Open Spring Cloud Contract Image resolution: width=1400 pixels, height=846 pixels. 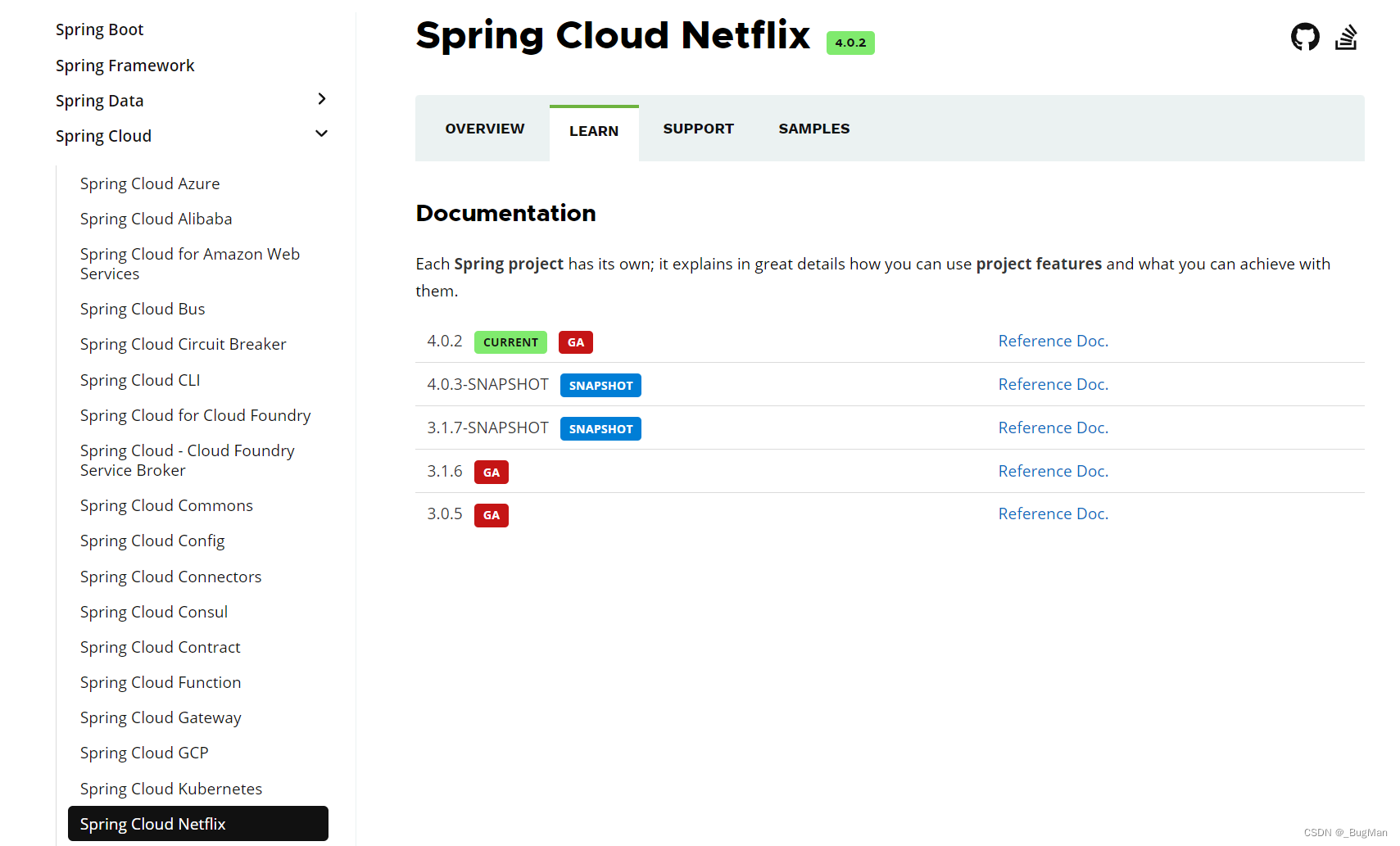[161, 647]
